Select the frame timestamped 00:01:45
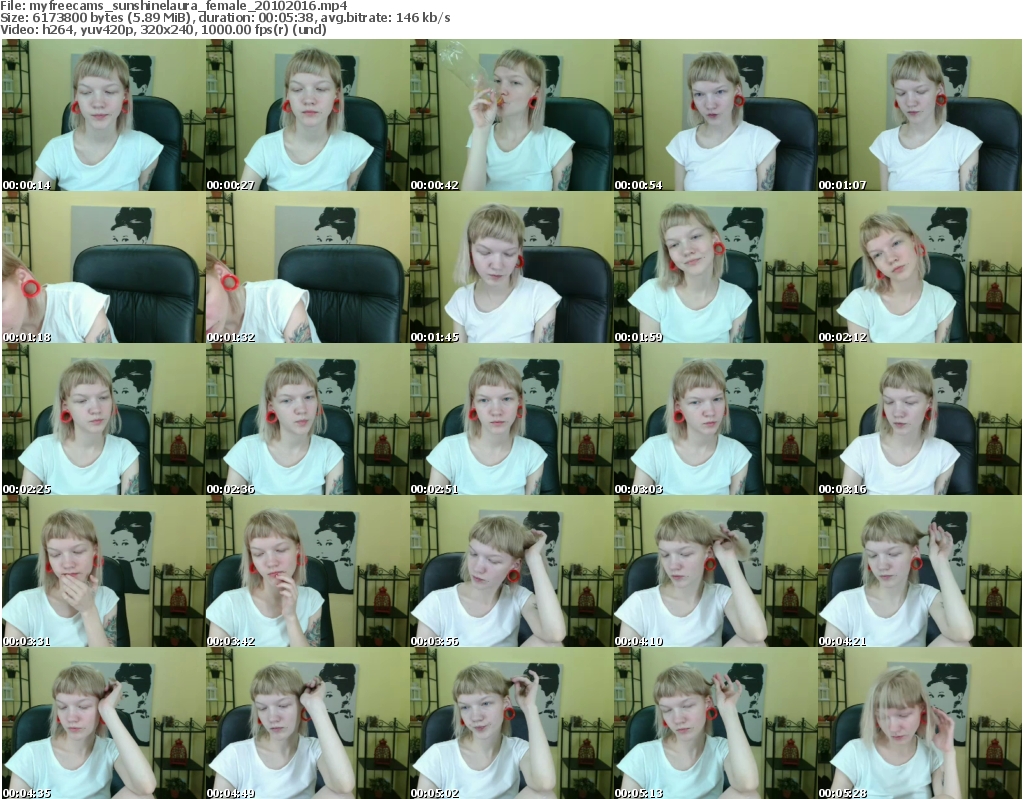Image resolution: width=1024 pixels, height=799 pixels. point(511,267)
